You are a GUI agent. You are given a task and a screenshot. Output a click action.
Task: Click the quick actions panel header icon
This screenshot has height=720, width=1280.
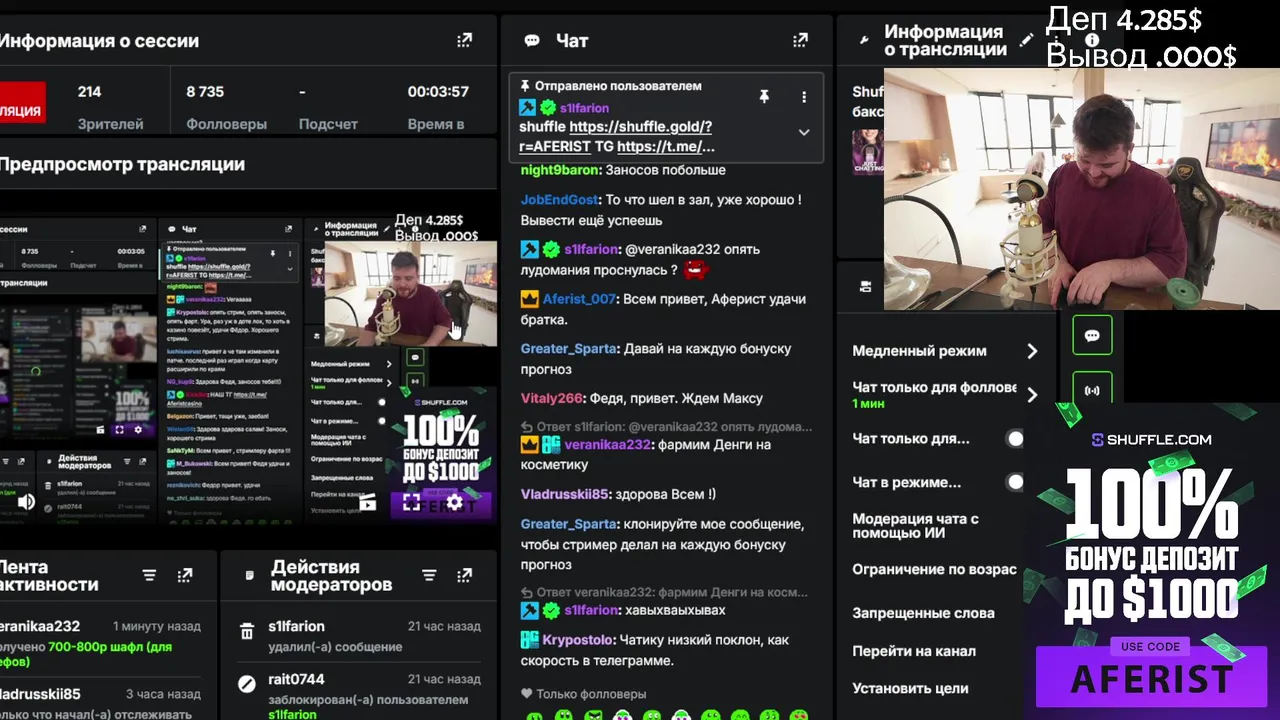(865, 287)
